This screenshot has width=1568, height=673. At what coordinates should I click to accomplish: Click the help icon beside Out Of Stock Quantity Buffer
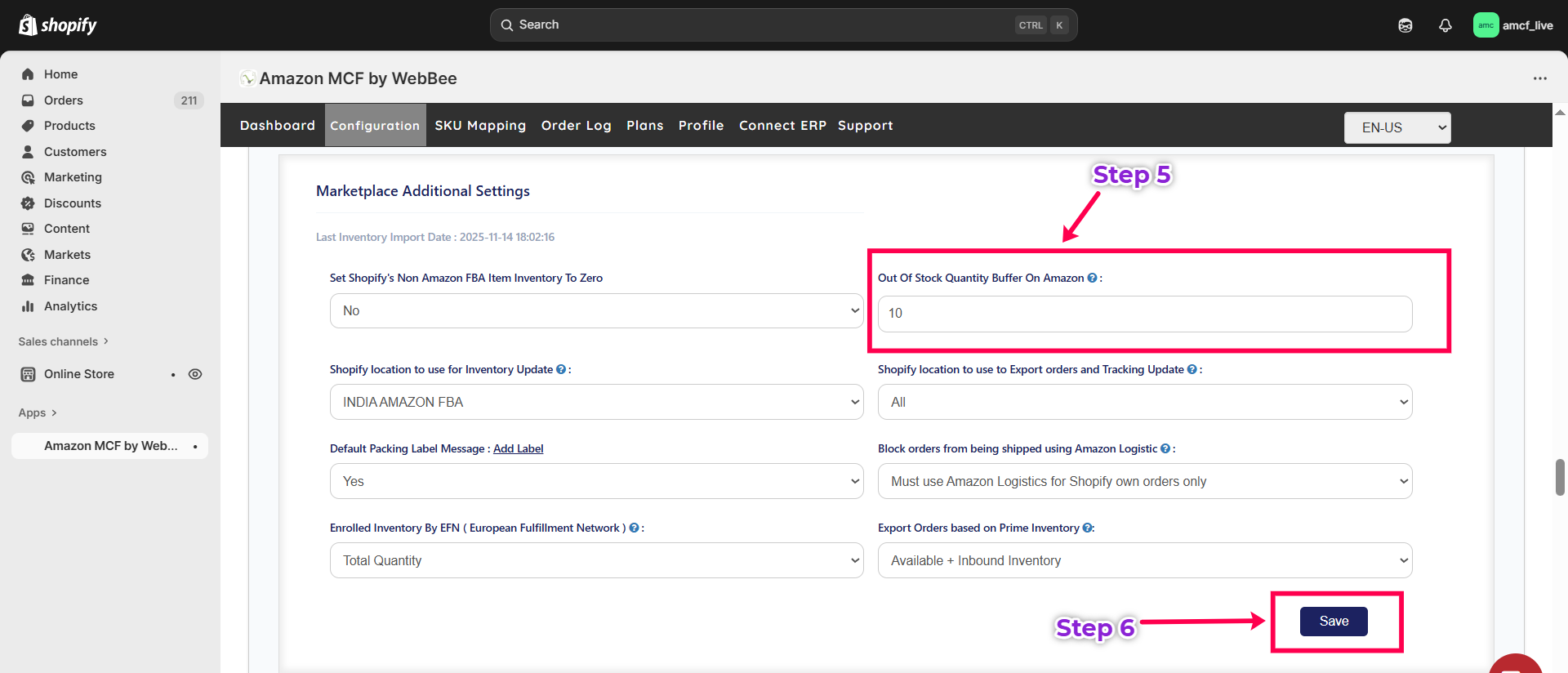click(x=1092, y=278)
